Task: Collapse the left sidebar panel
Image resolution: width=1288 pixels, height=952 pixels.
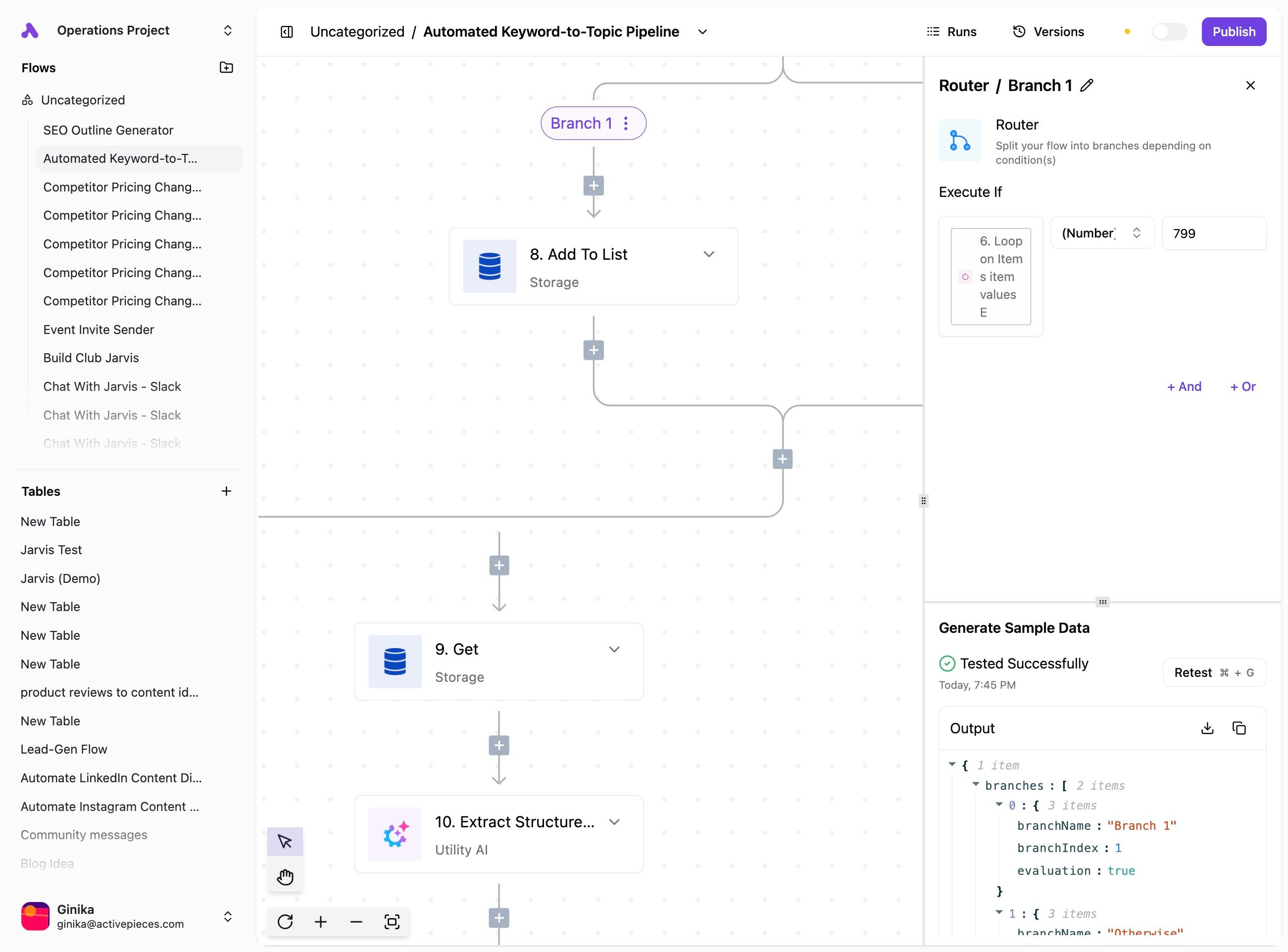Action: coord(287,32)
